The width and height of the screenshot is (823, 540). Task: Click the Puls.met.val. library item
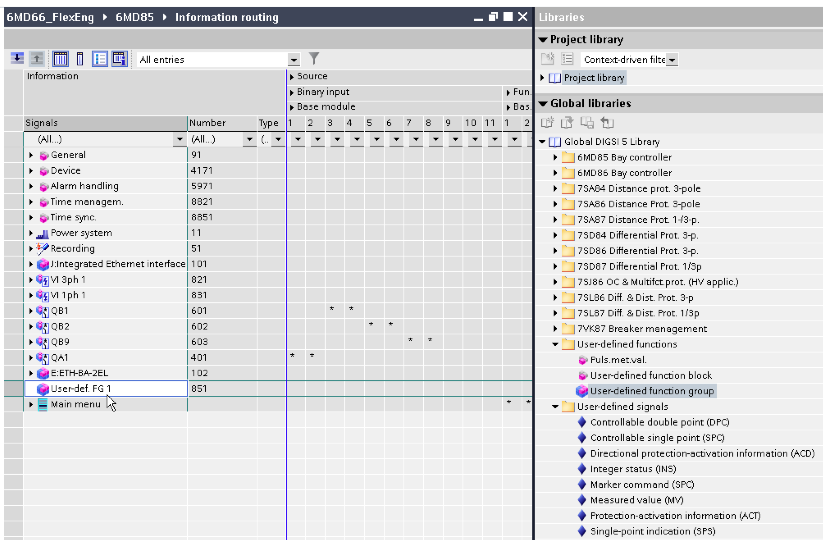tap(617, 360)
